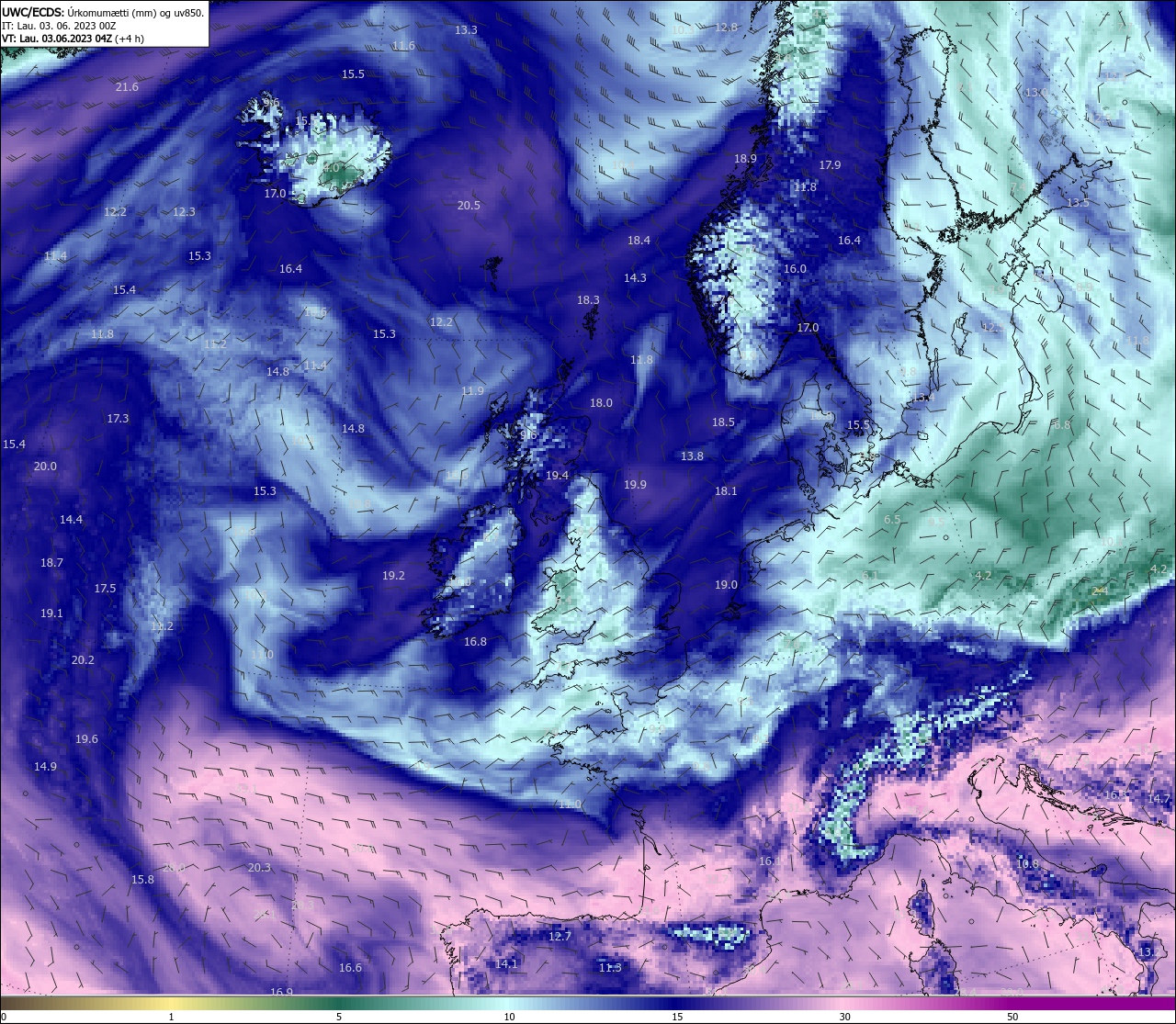Click the 19.6 value on the map
This screenshot has height=1024, width=1176.
86,739
